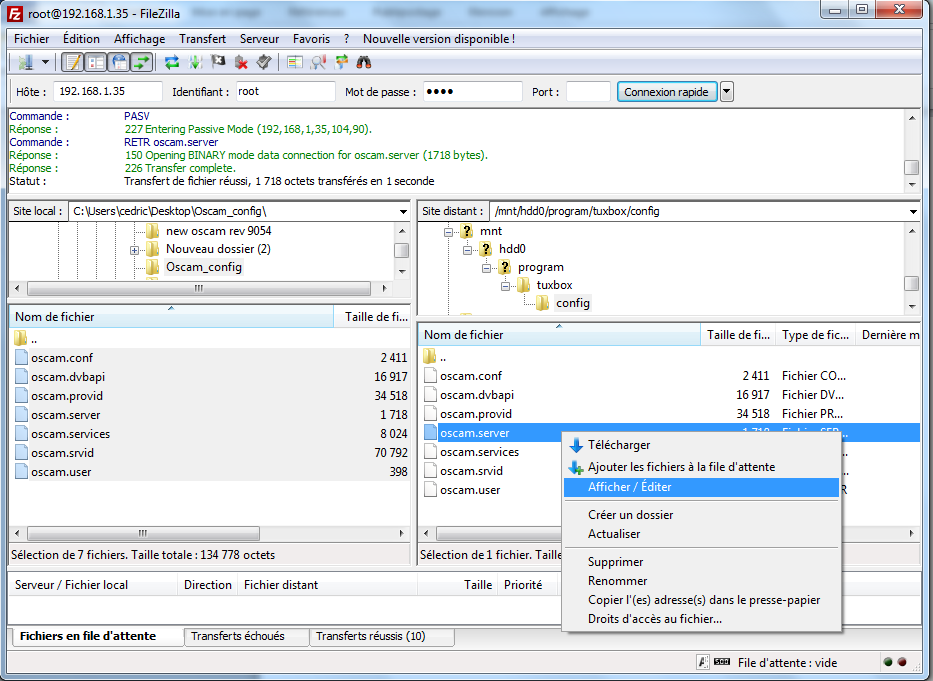Expand the Nouveau dossier (2) tree node

134,249
